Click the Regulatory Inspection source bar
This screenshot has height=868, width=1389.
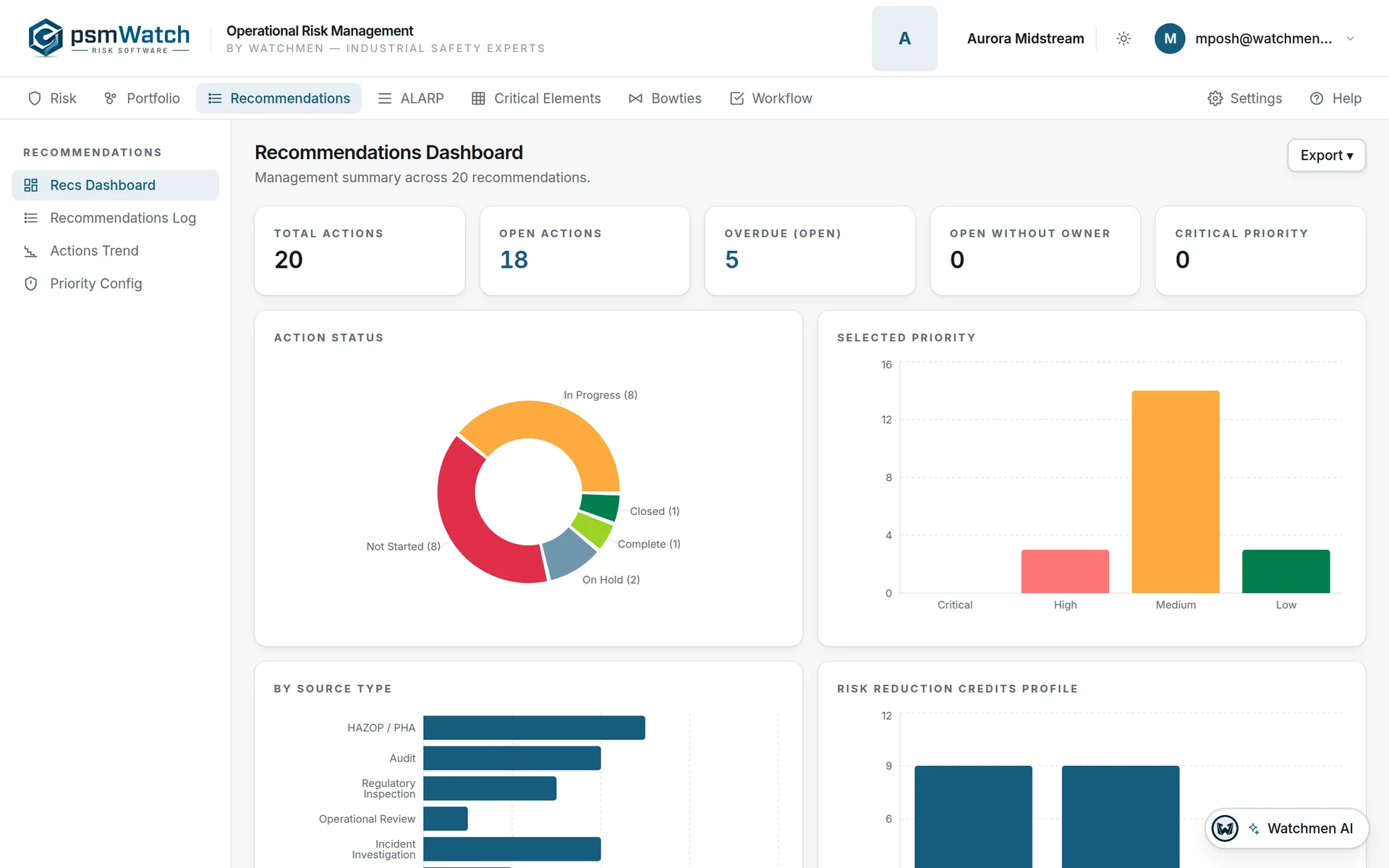click(x=490, y=788)
